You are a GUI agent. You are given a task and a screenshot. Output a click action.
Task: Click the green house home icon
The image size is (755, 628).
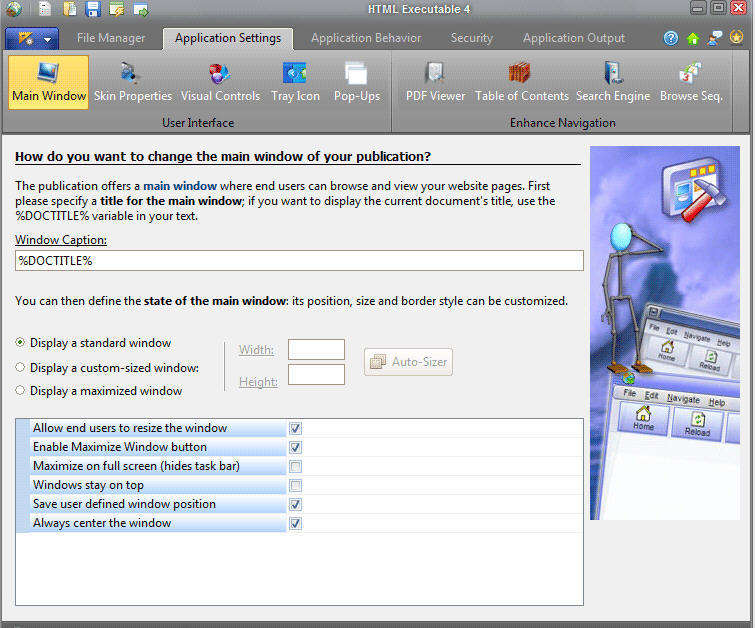693,38
